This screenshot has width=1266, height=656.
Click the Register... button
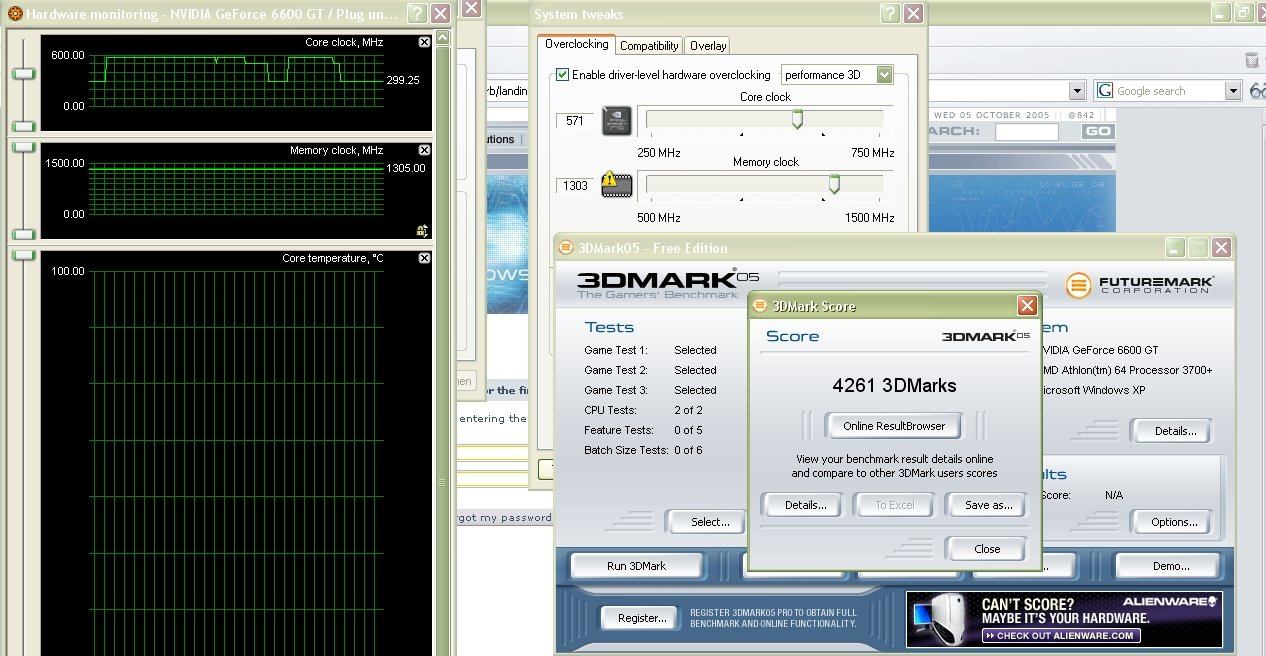[x=642, y=618]
